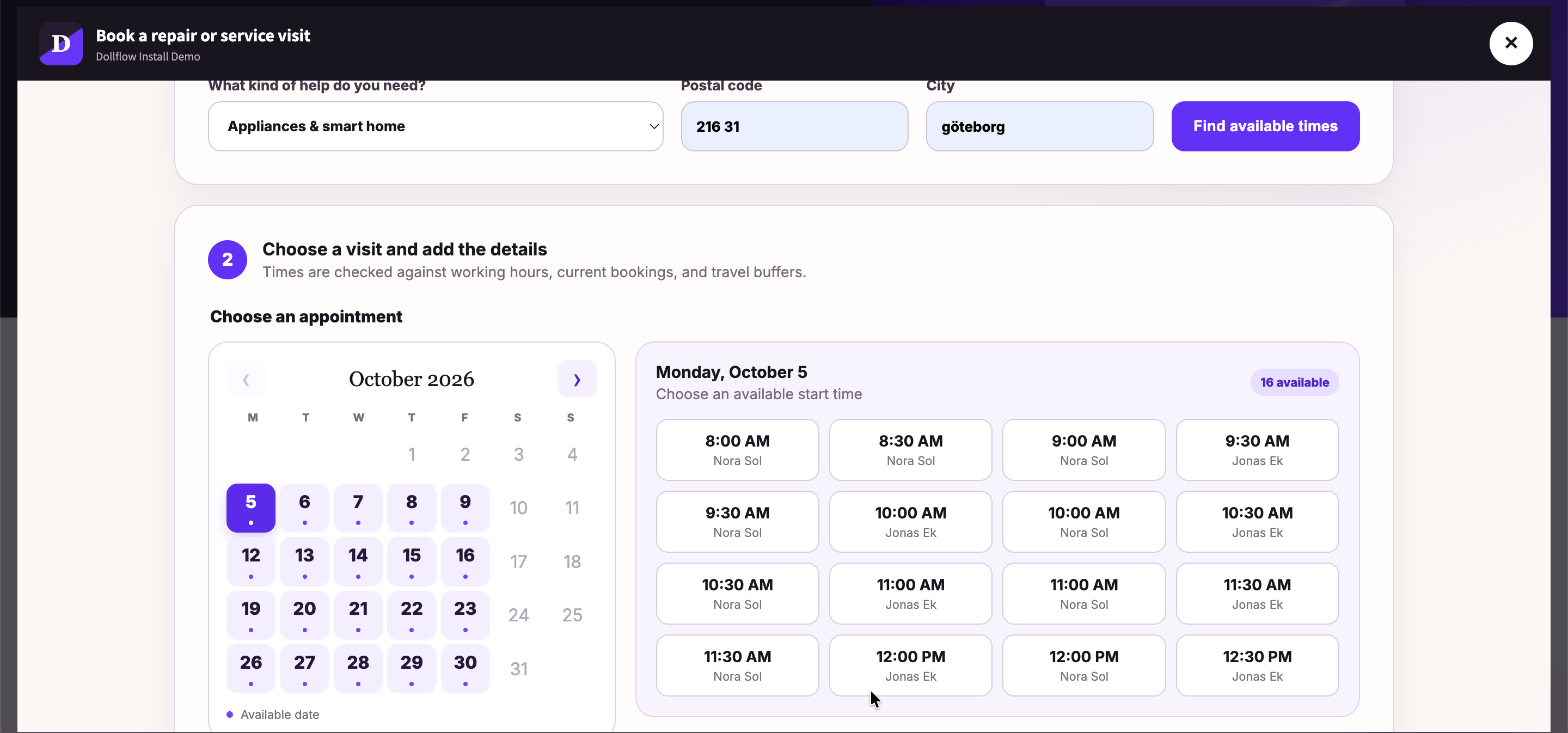This screenshot has width=1568, height=733.
Task: Click the Find available times button
Action: pos(1265,126)
